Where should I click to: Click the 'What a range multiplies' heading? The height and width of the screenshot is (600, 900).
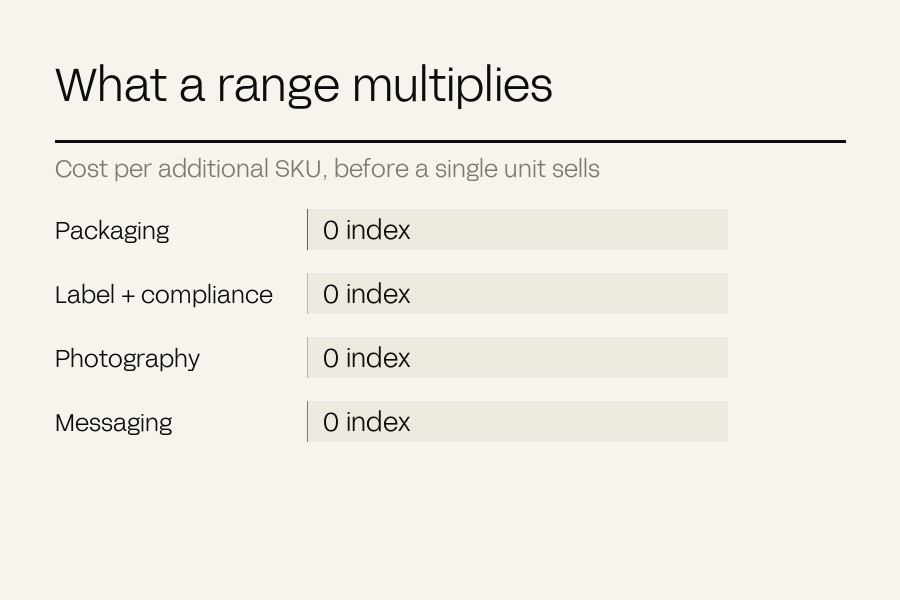click(x=304, y=85)
